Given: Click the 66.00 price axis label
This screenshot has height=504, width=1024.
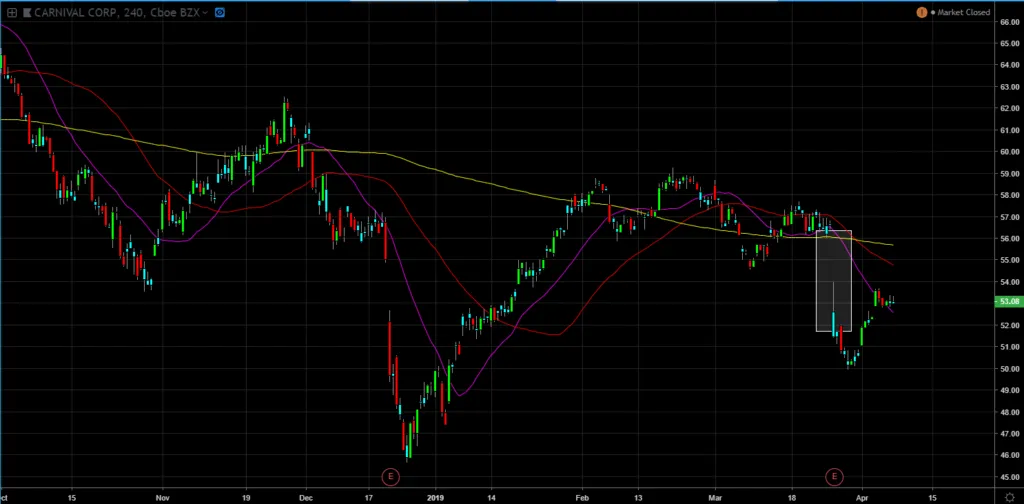Looking at the screenshot, I should (1009, 22).
